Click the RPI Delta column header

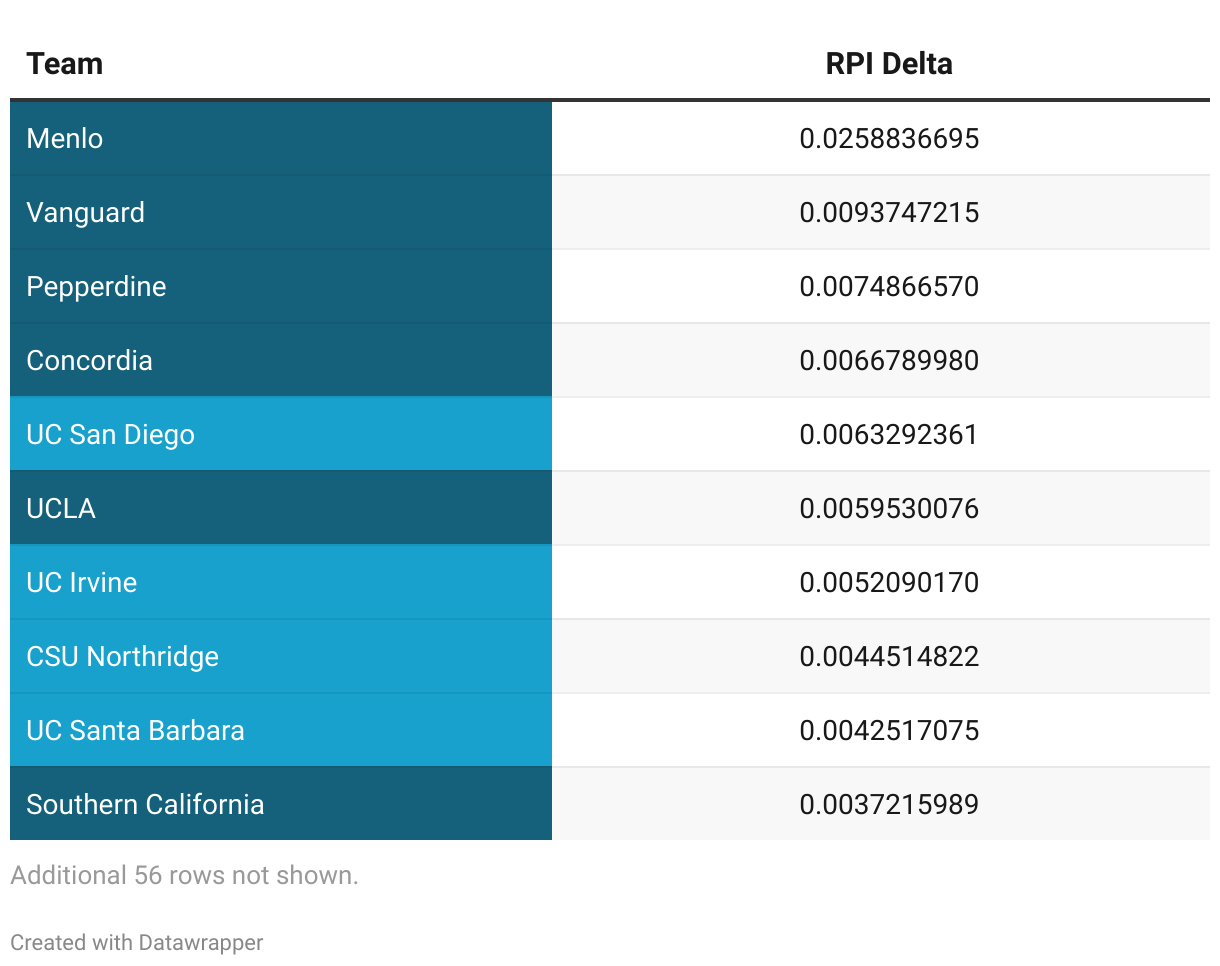click(889, 64)
